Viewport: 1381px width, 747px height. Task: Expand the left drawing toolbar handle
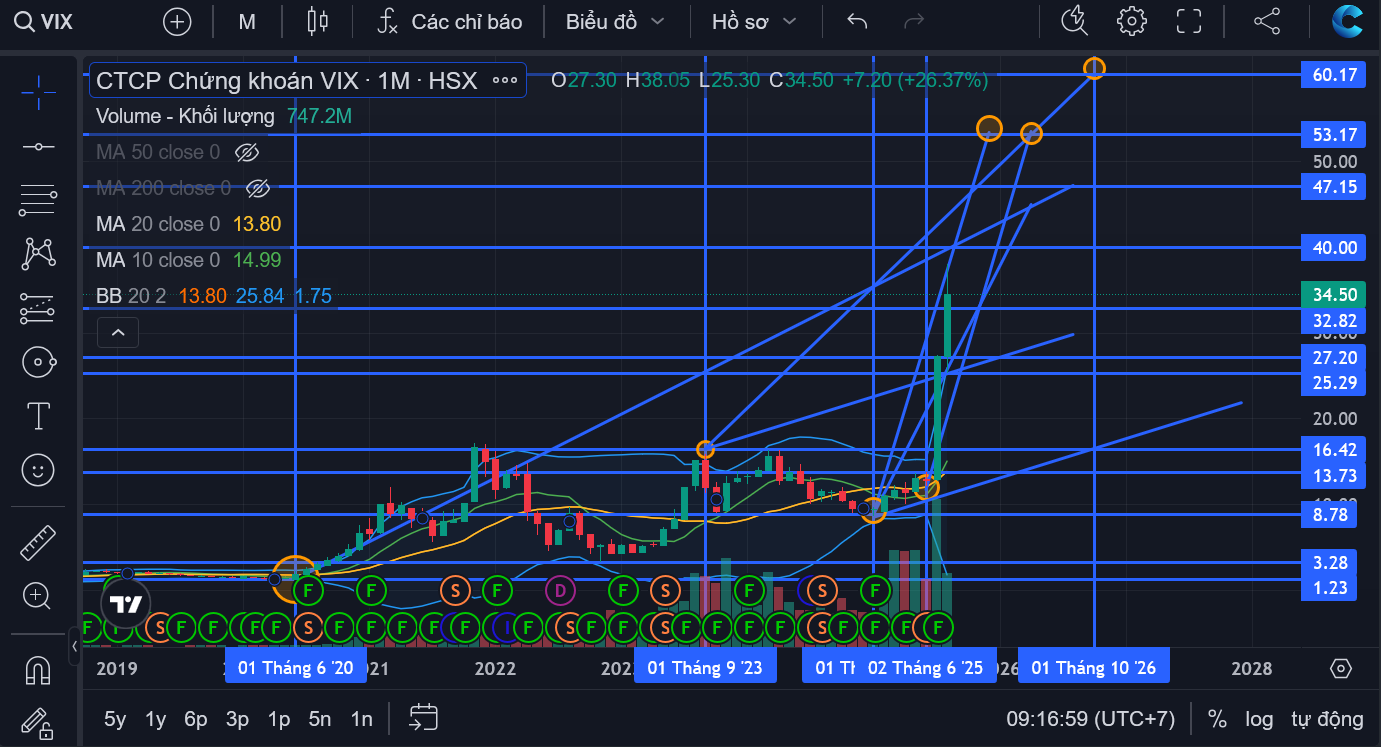[x=75, y=647]
